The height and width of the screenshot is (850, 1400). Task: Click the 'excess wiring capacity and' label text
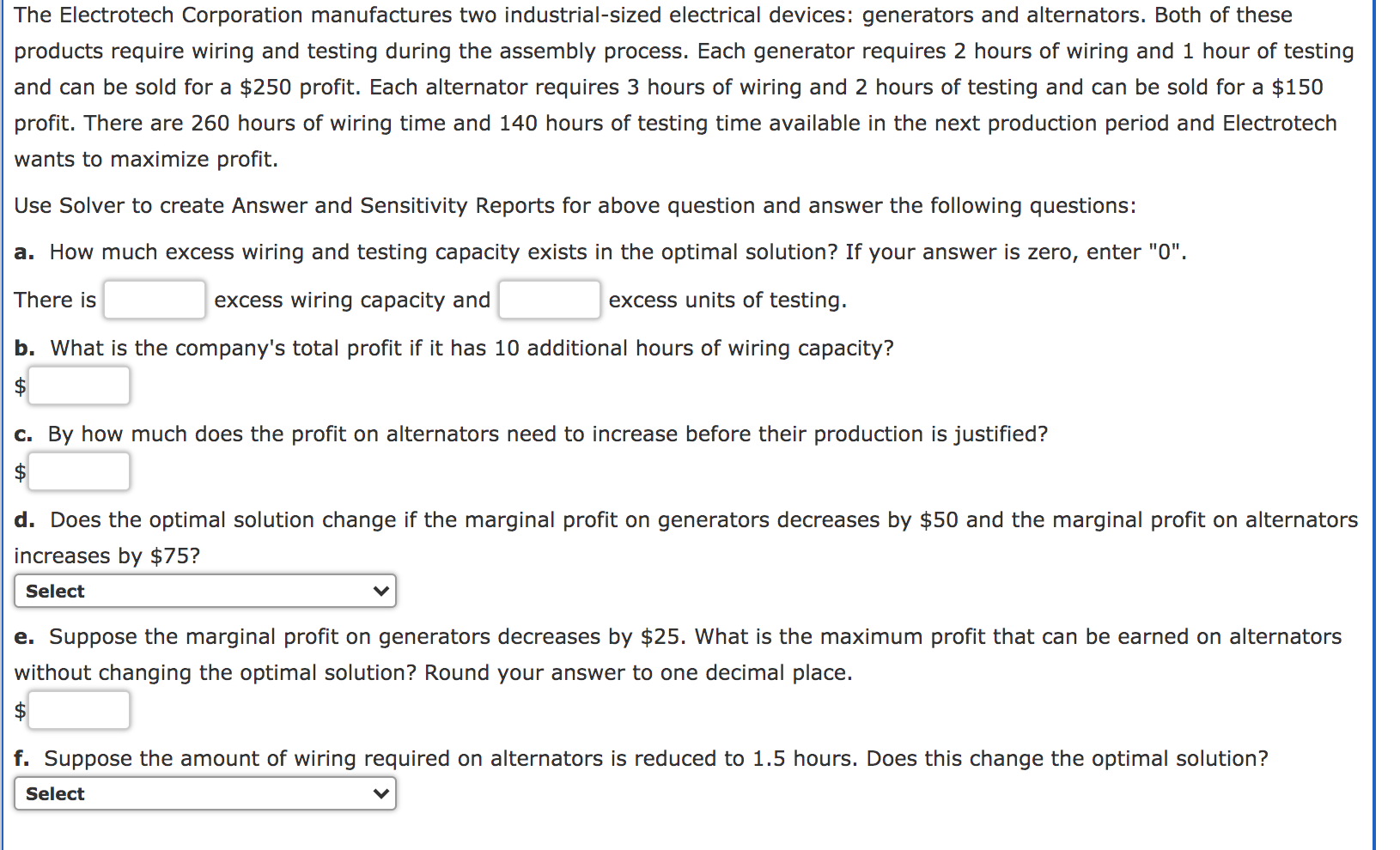[x=352, y=300]
